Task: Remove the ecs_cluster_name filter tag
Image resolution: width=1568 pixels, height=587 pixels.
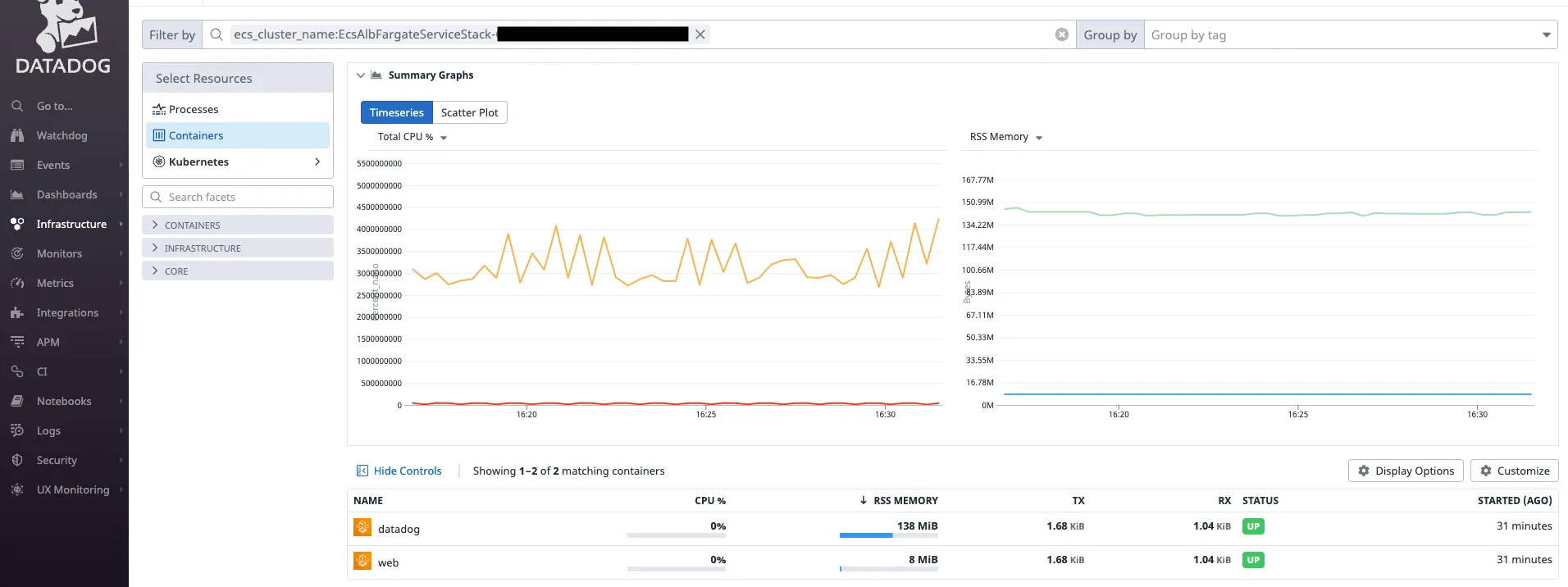Action: click(700, 34)
